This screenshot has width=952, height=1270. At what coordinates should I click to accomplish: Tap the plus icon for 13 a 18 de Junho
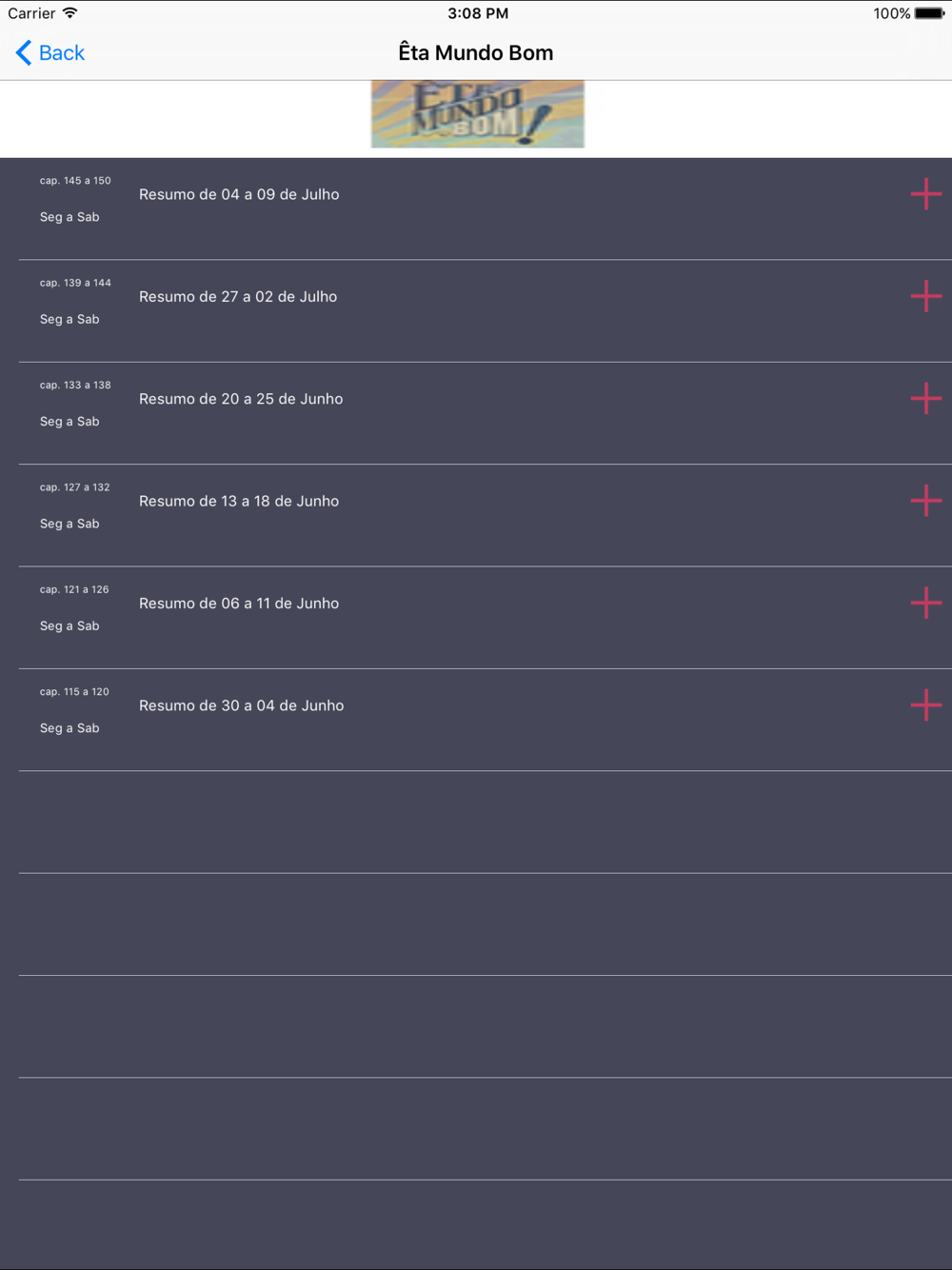coord(925,501)
